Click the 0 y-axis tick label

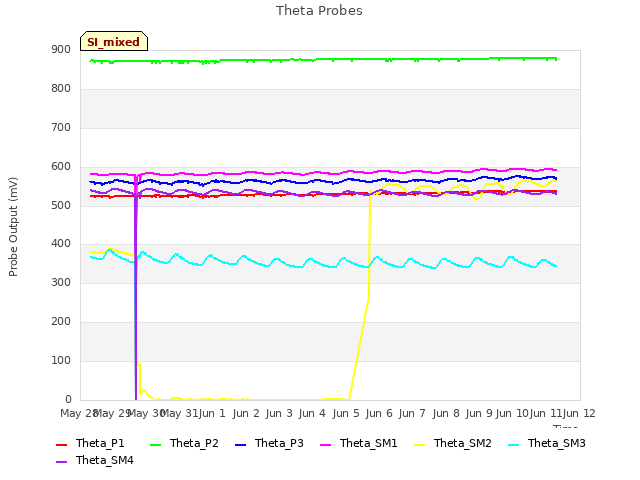(68, 400)
